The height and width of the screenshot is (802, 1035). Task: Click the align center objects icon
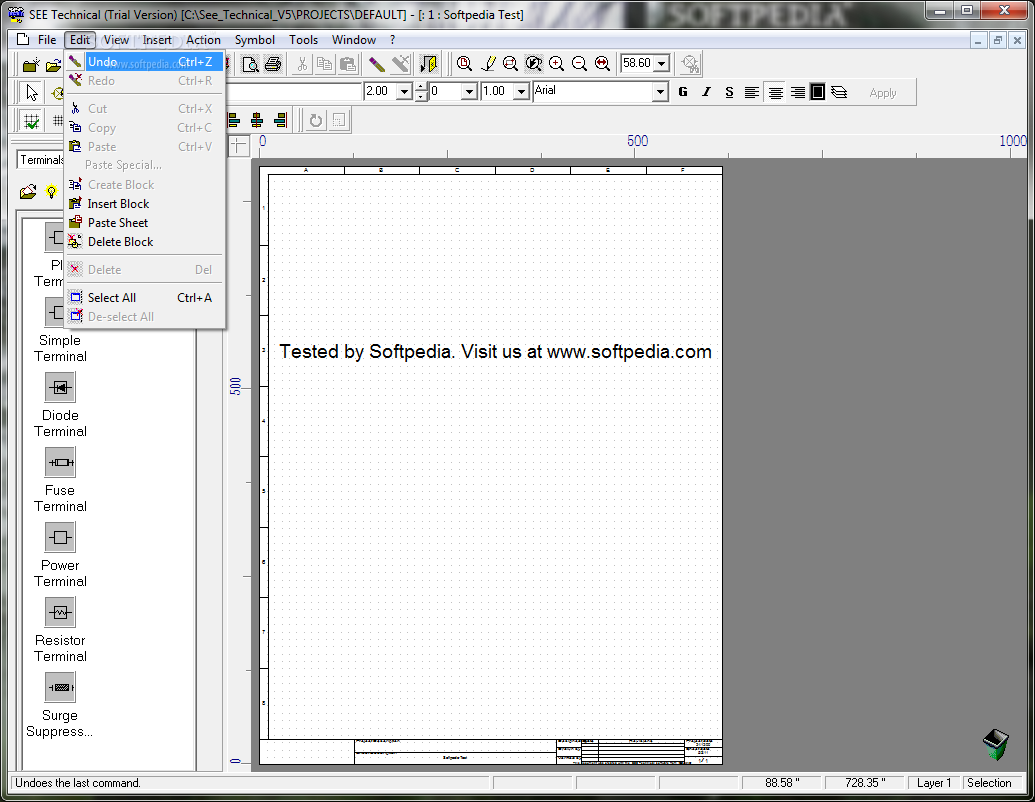point(257,120)
